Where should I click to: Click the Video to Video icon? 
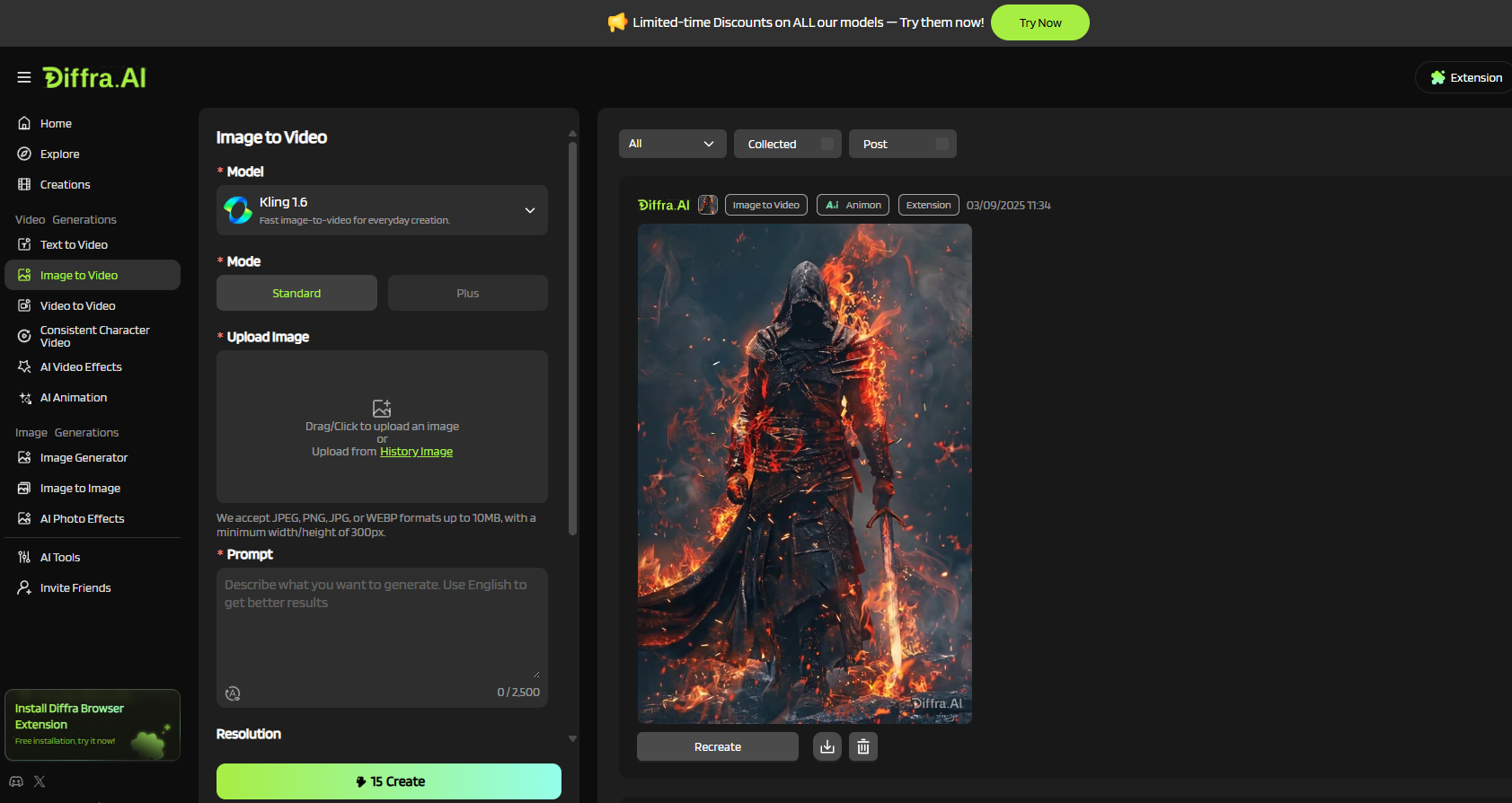[x=24, y=305]
